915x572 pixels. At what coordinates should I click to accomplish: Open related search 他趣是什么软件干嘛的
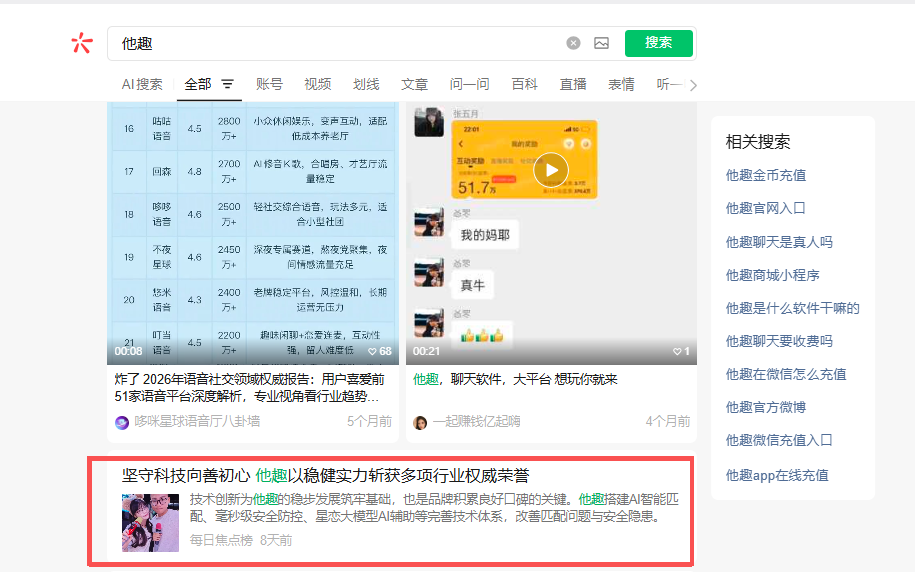[792, 308]
